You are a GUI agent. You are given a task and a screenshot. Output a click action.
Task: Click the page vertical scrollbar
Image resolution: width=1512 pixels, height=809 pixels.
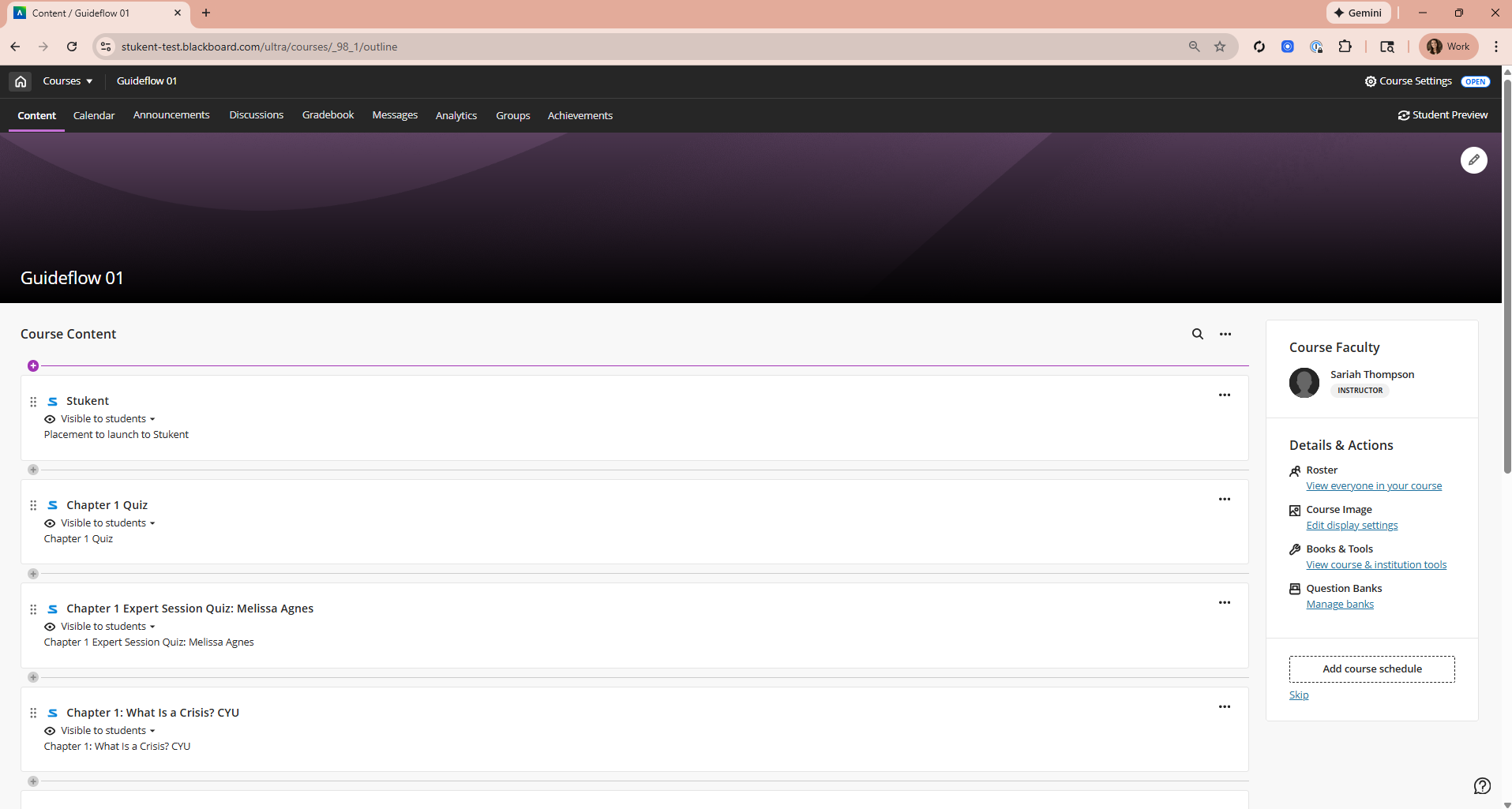tap(1506, 276)
